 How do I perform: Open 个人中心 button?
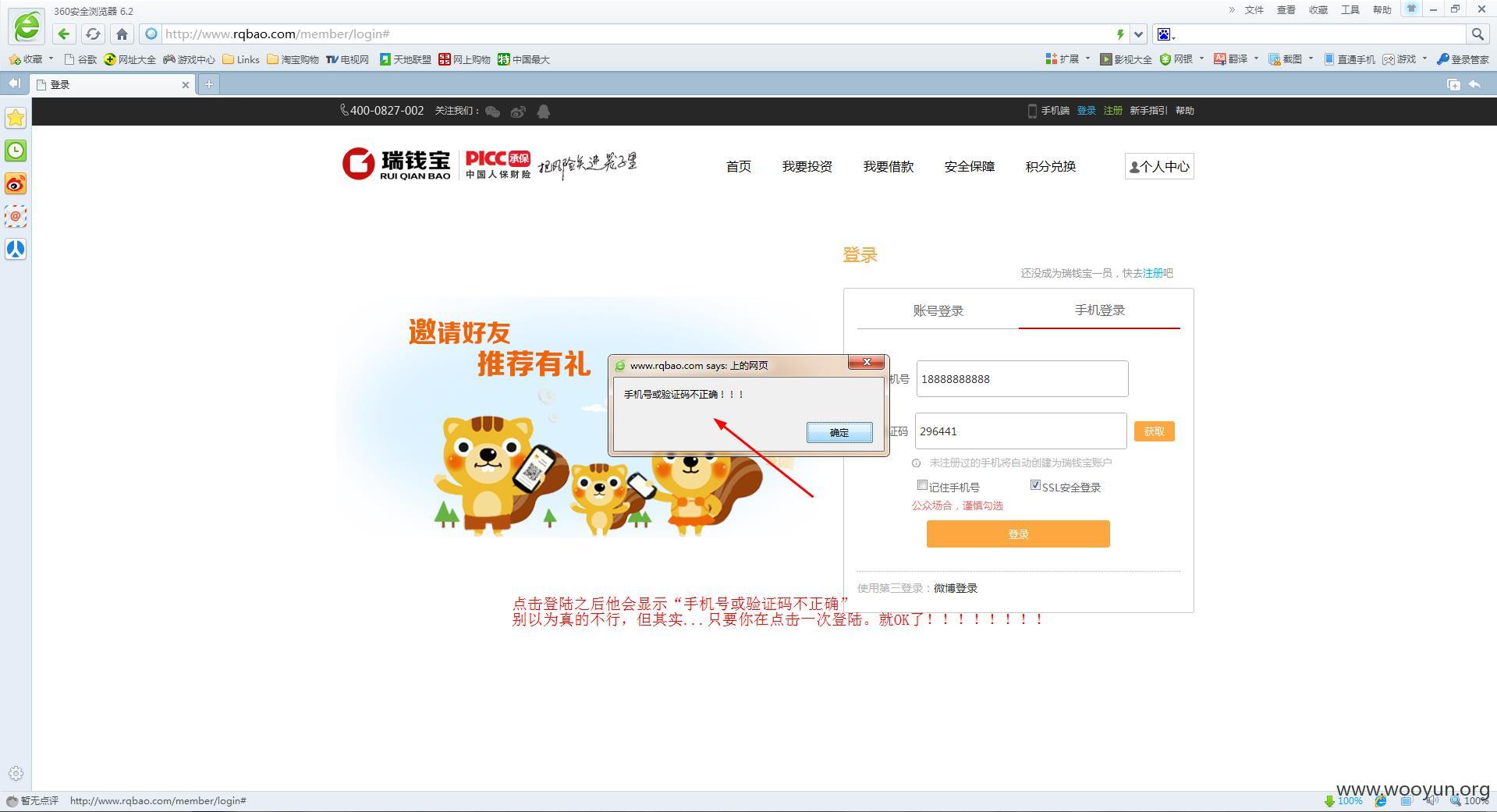tap(1159, 166)
